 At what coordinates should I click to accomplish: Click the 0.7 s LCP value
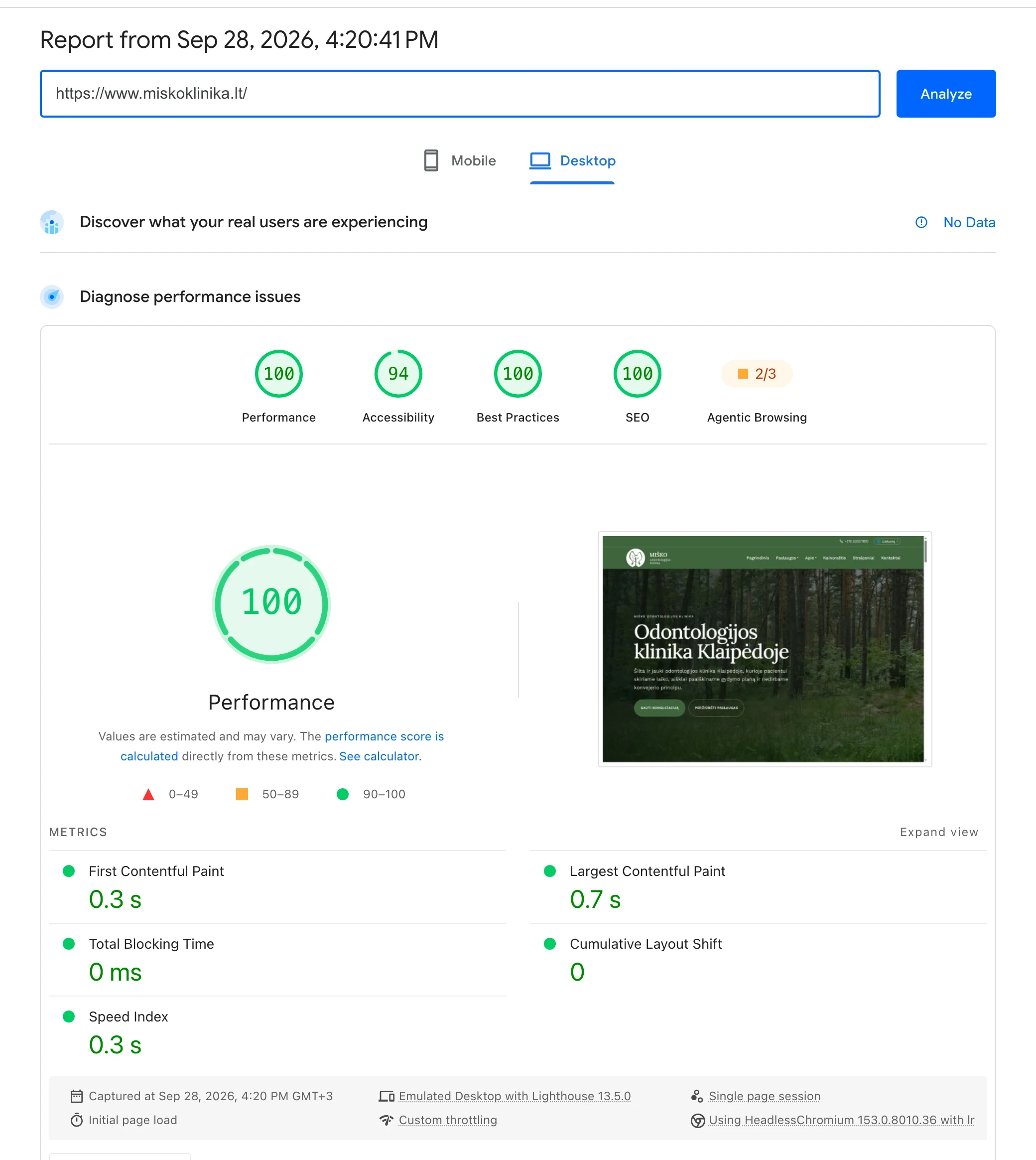pyautogui.click(x=595, y=899)
